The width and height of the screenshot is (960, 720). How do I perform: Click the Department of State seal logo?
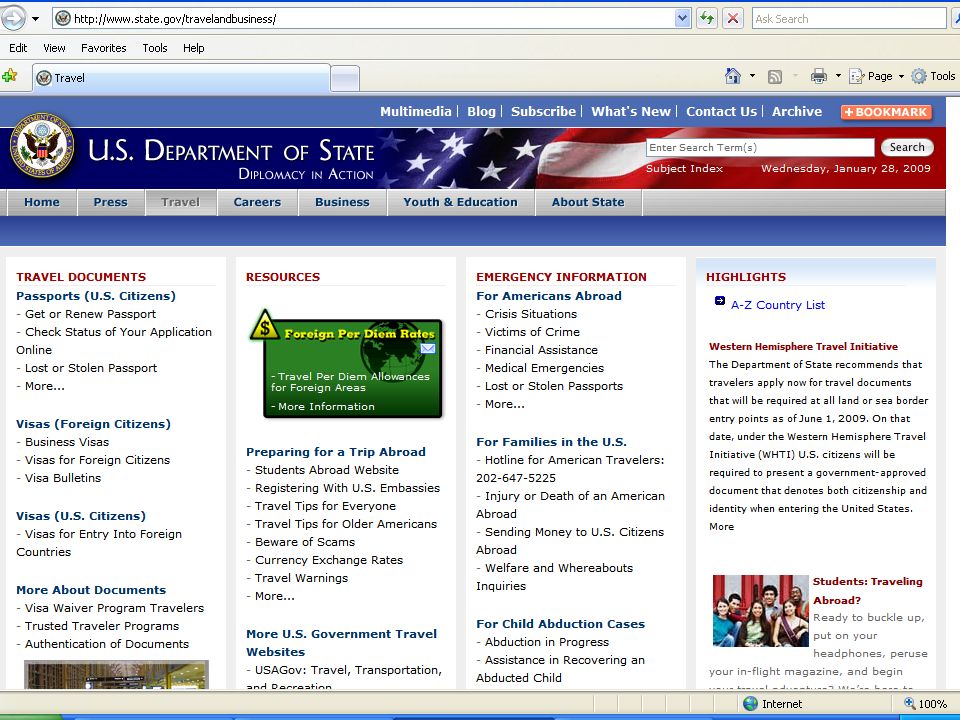click(42, 146)
